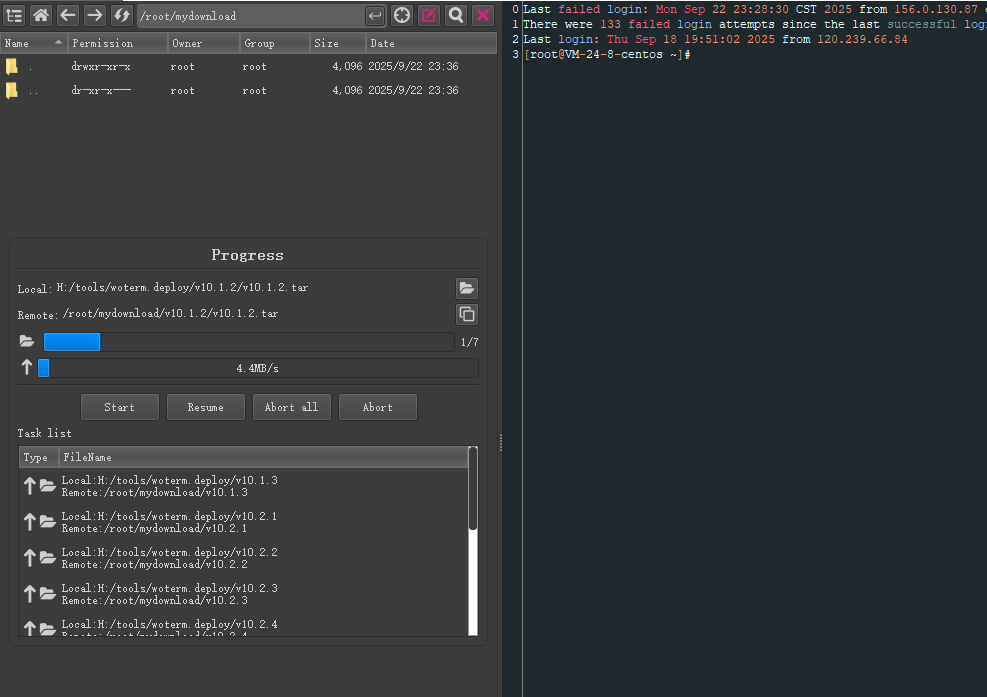Navigate back to the previous folder
The width and height of the screenshot is (987, 697).
68,15
